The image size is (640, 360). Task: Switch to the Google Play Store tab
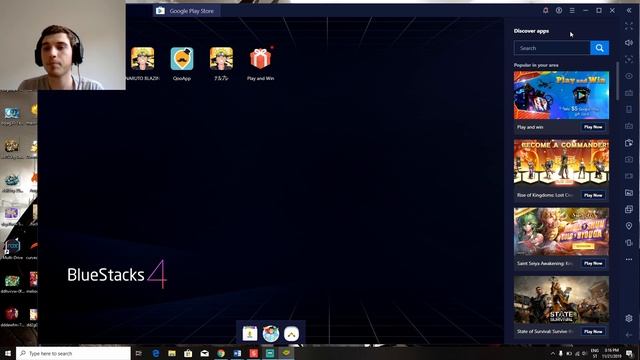(x=187, y=11)
